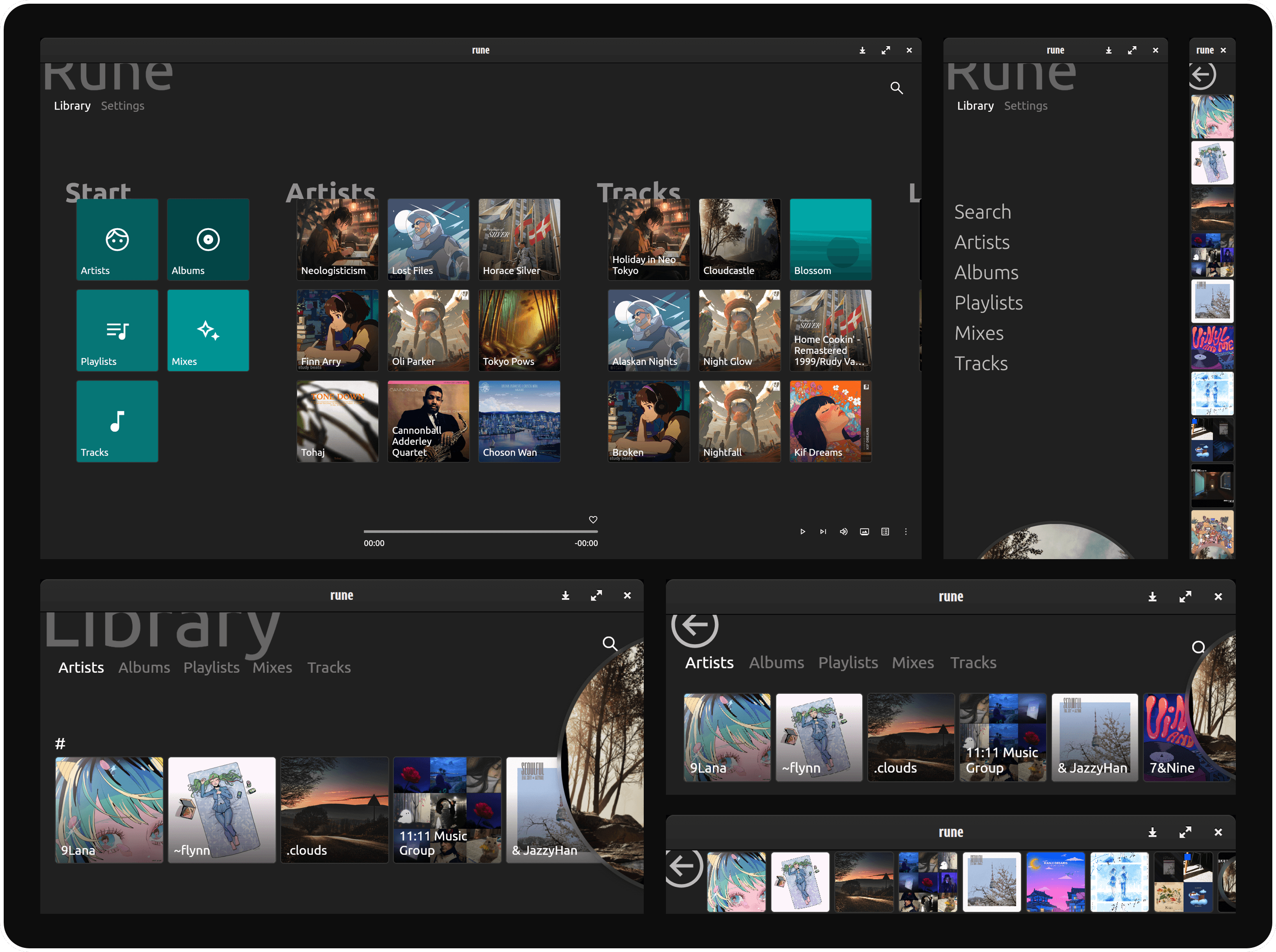Click Playlists in the narrow window menu
This screenshot has width=1276, height=952.
[x=989, y=303]
